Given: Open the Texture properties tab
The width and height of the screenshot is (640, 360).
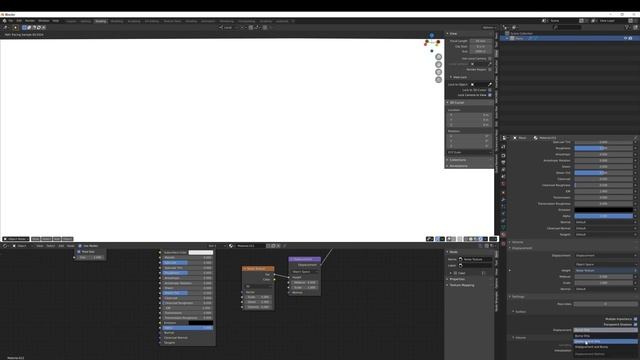Looking at the screenshot, I should 503,243.
